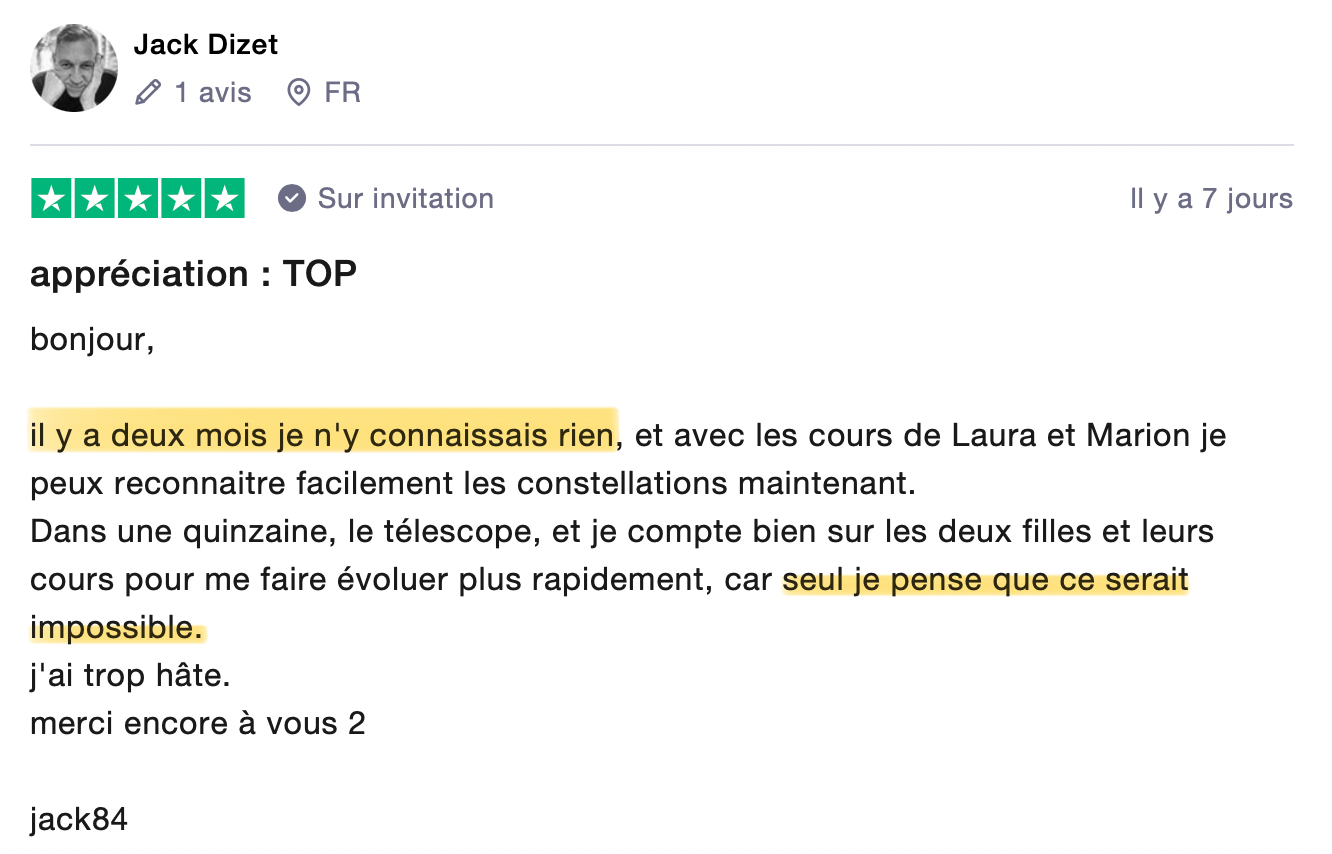Click the verified checkmark badge icon
This screenshot has height=854, width=1332.
coord(291,198)
